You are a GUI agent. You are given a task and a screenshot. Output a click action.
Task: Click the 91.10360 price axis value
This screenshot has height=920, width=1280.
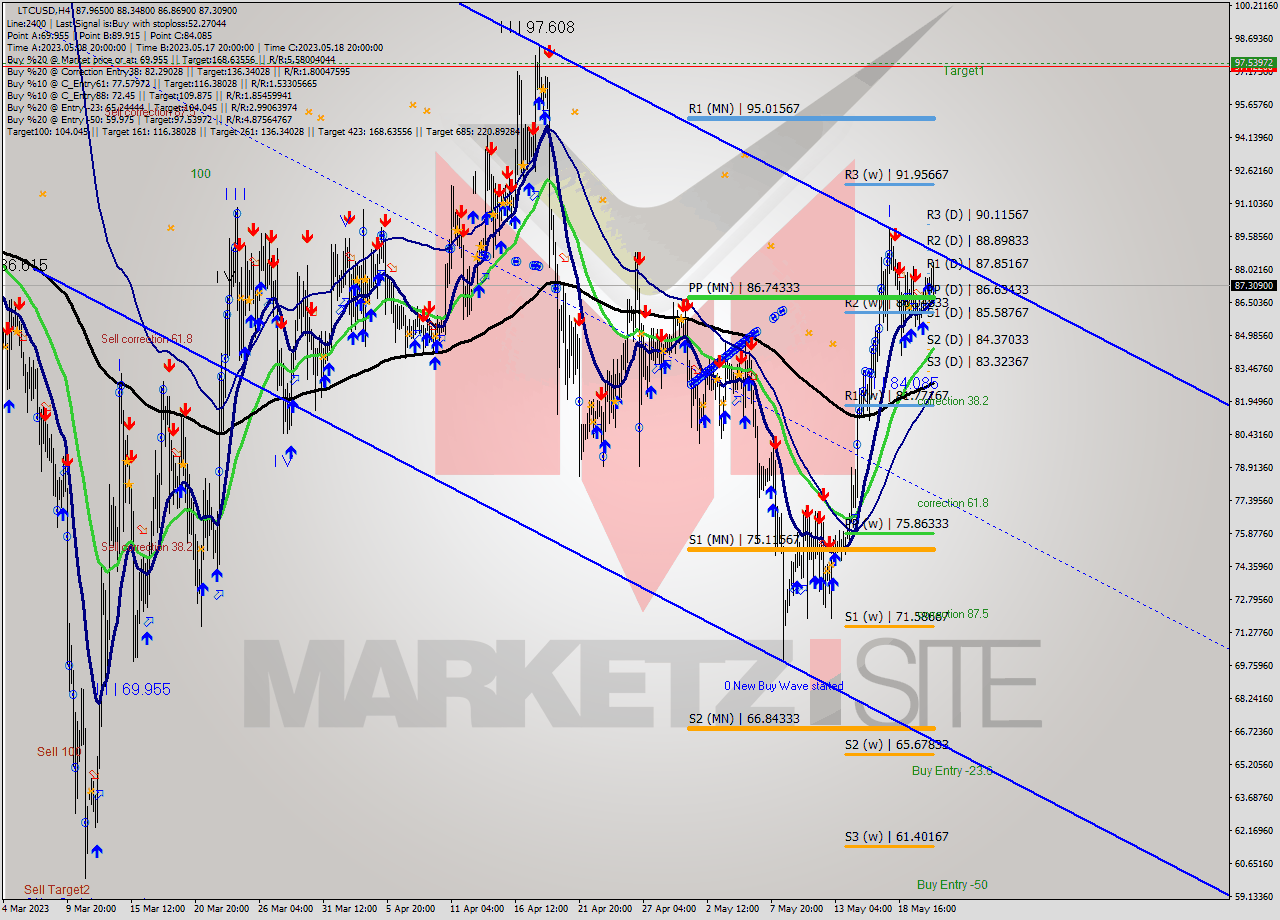[1253, 204]
